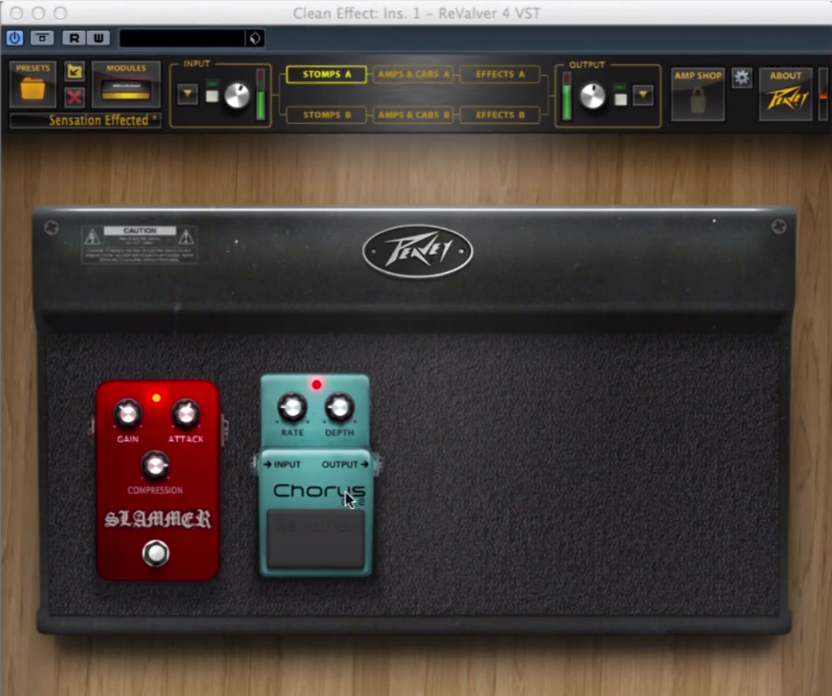Image resolution: width=832 pixels, height=696 pixels.
Task: Open the About Peavey panel
Action: 785,94
